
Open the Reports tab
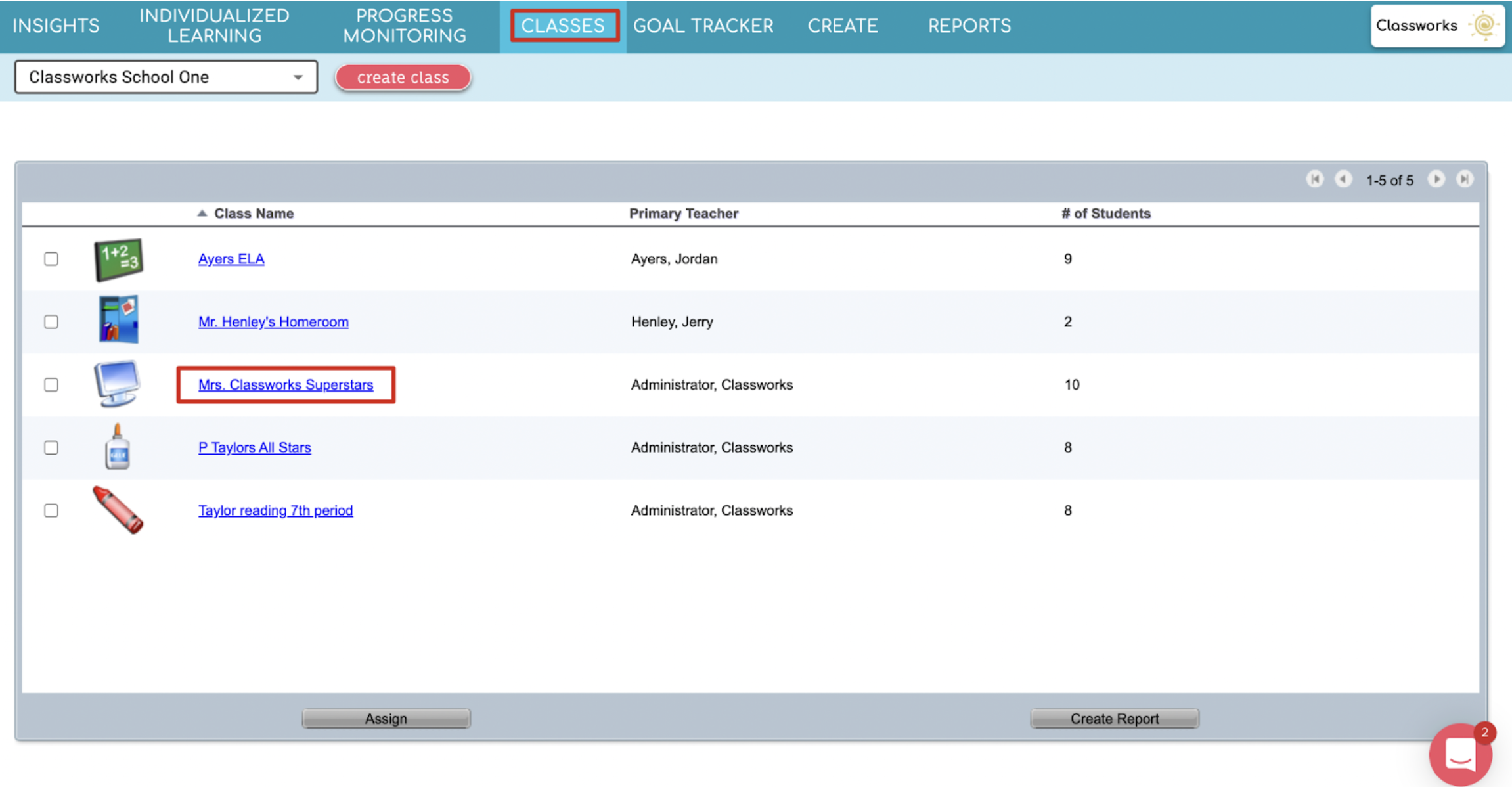click(969, 26)
